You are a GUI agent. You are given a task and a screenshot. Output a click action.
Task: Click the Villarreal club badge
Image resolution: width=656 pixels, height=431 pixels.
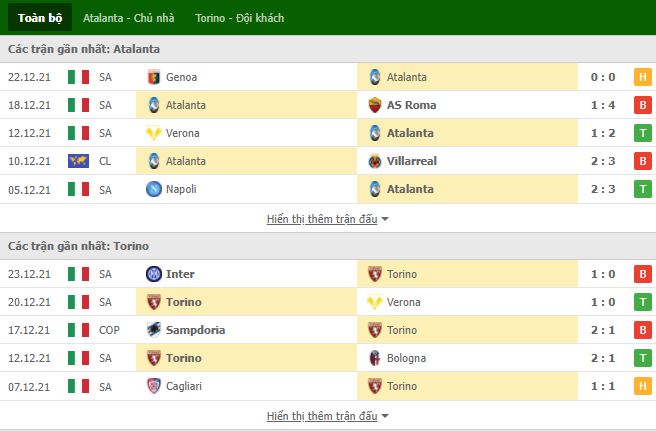[x=375, y=161]
